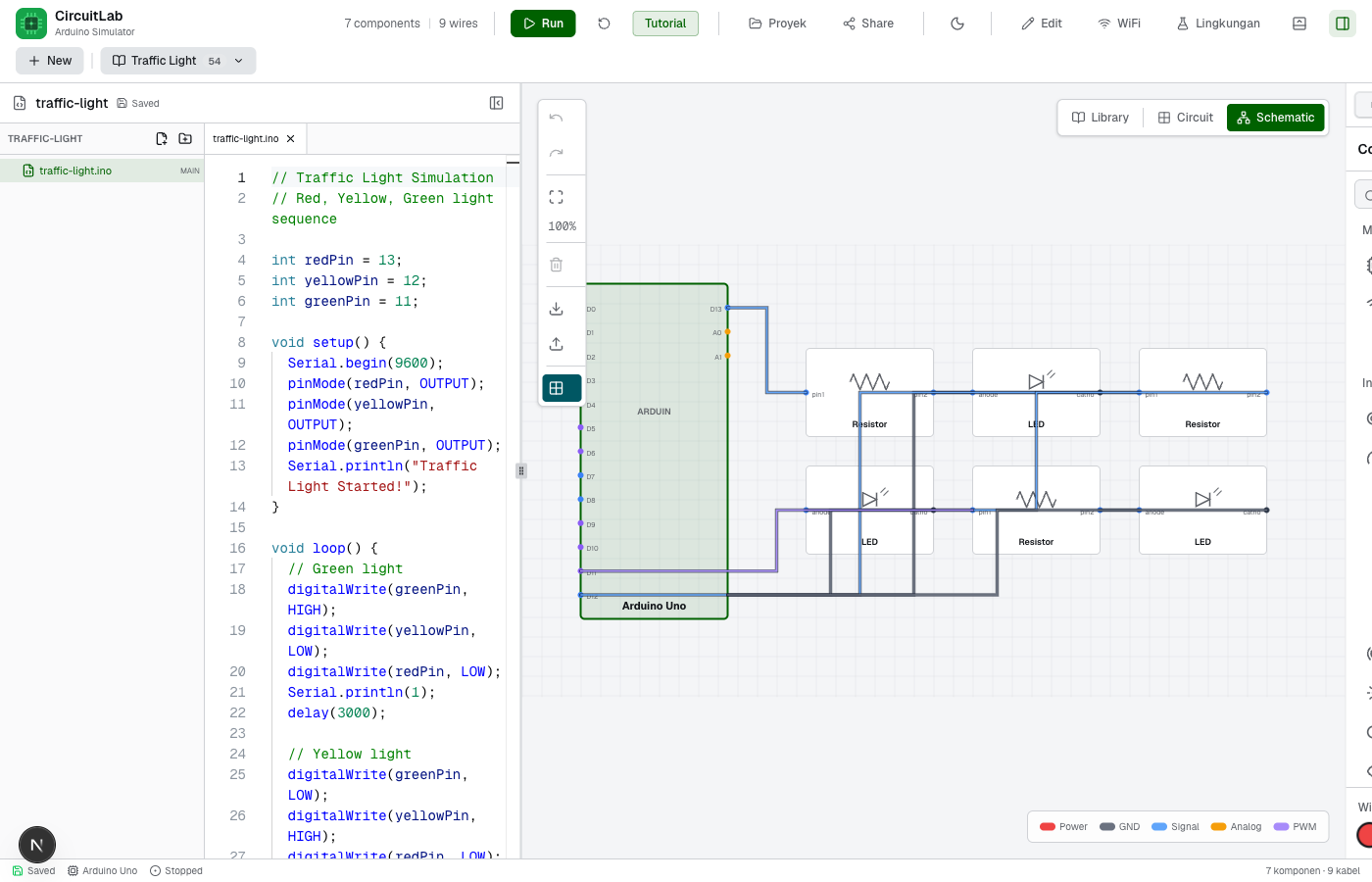Open the Next.js dev tools badge
1372x882 pixels.
tap(37, 845)
